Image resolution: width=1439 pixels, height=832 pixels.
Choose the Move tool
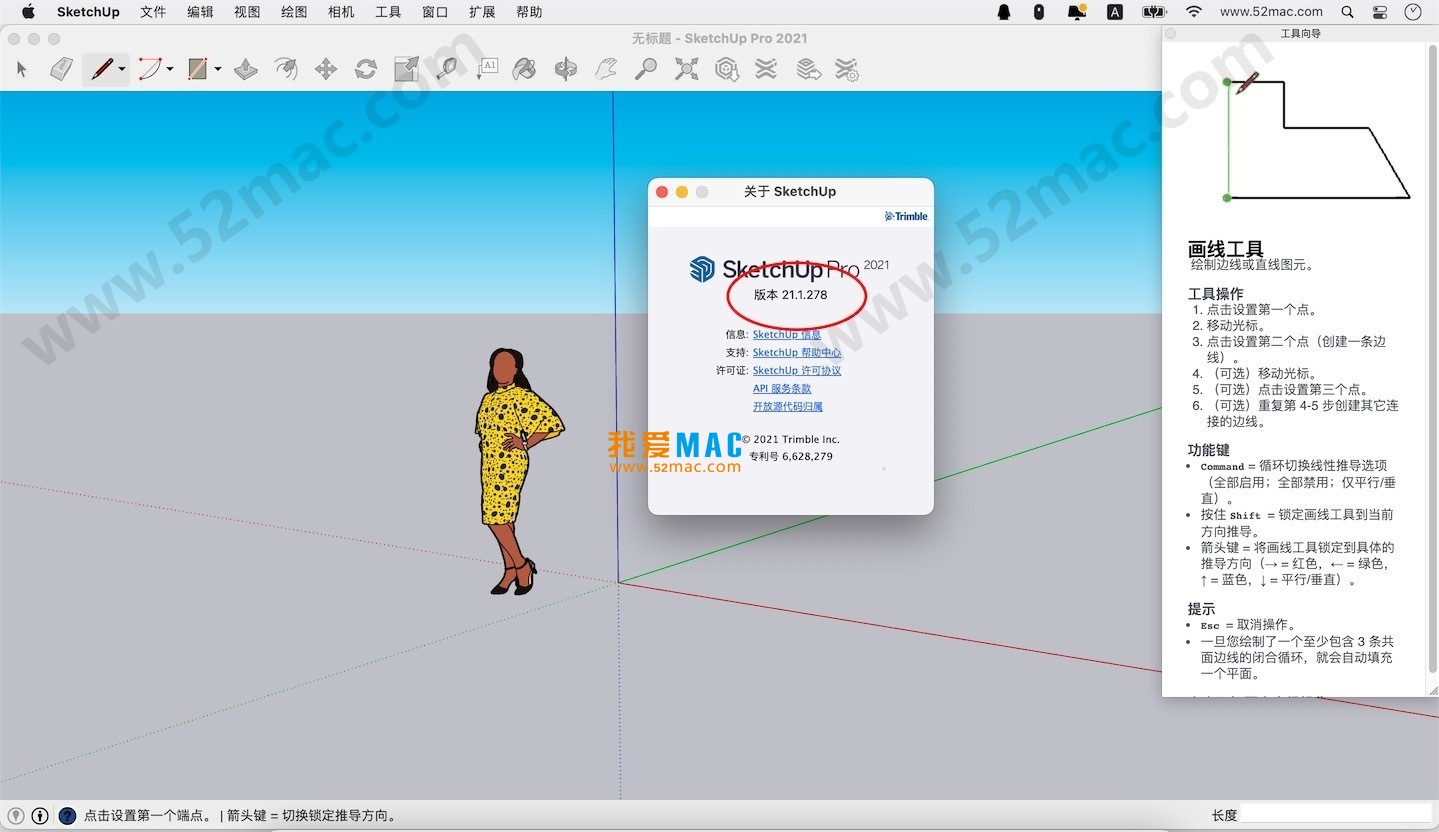[326, 69]
